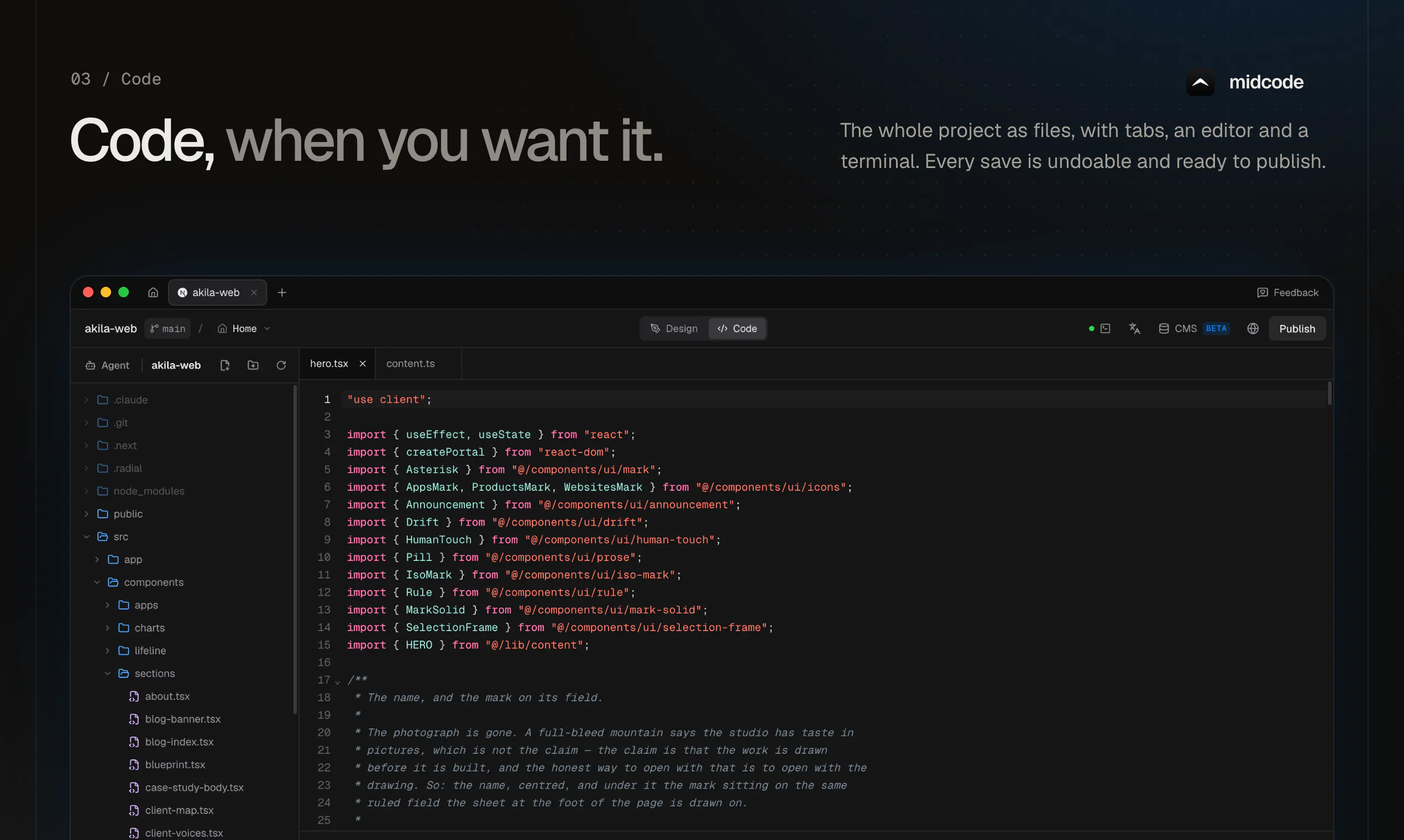Viewport: 1404px width, 840px height.
Task: Click line number 15 in gutter
Action: 324,645
